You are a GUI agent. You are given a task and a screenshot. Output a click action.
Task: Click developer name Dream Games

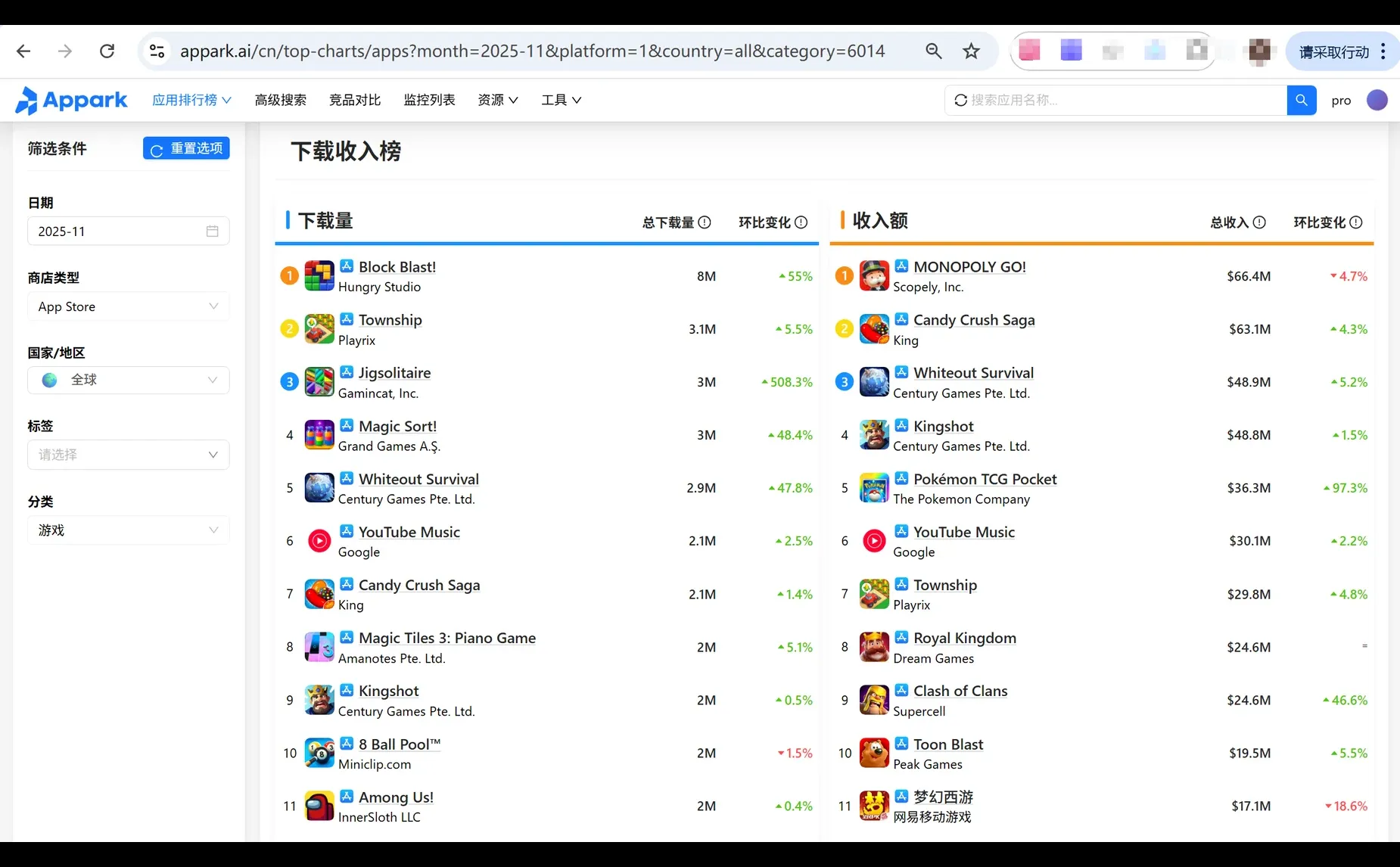tap(933, 658)
